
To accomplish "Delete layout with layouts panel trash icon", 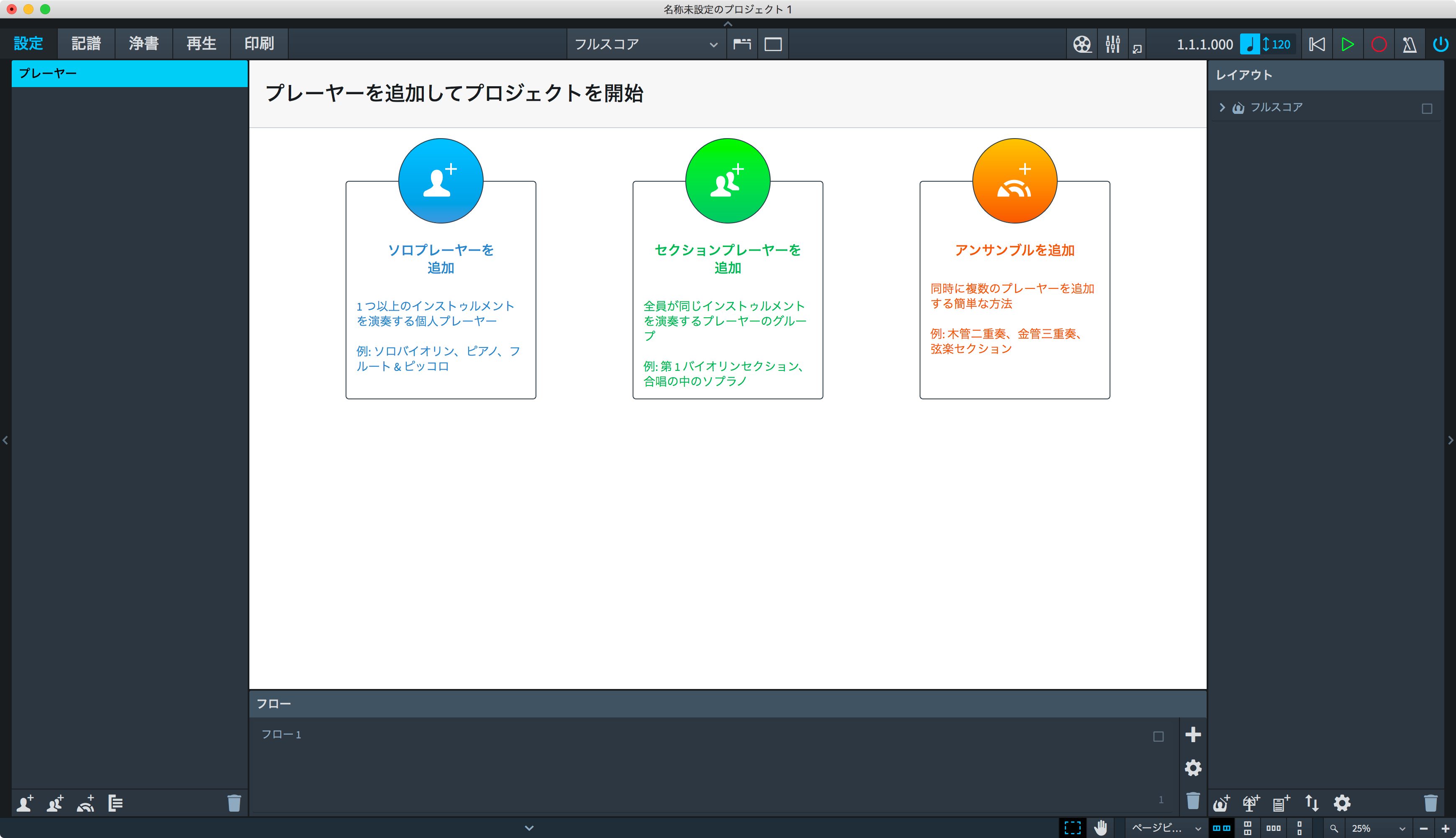I will tap(1430, 803).
